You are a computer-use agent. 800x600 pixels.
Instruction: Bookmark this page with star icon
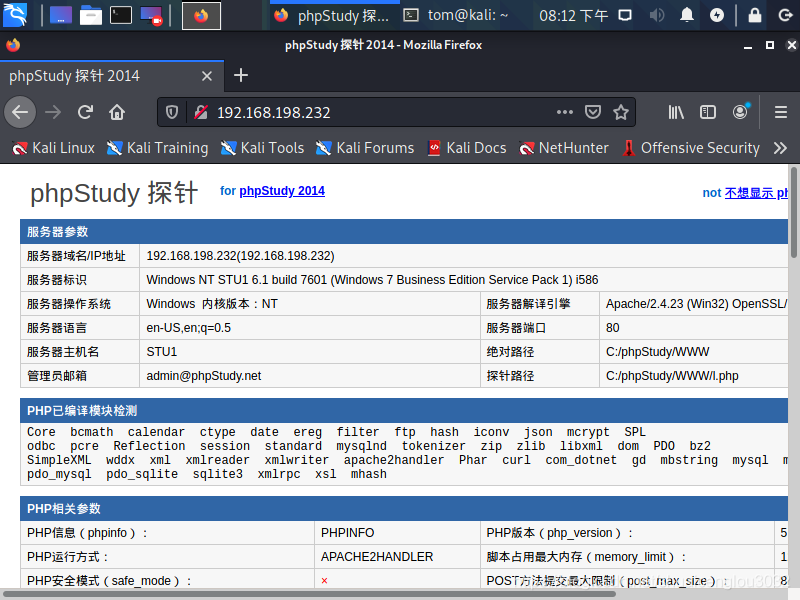click(x=621, y=112)
